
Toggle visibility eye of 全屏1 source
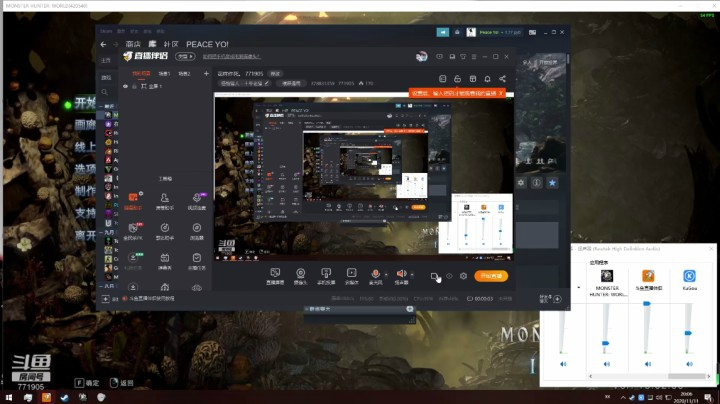coord(125,86)
